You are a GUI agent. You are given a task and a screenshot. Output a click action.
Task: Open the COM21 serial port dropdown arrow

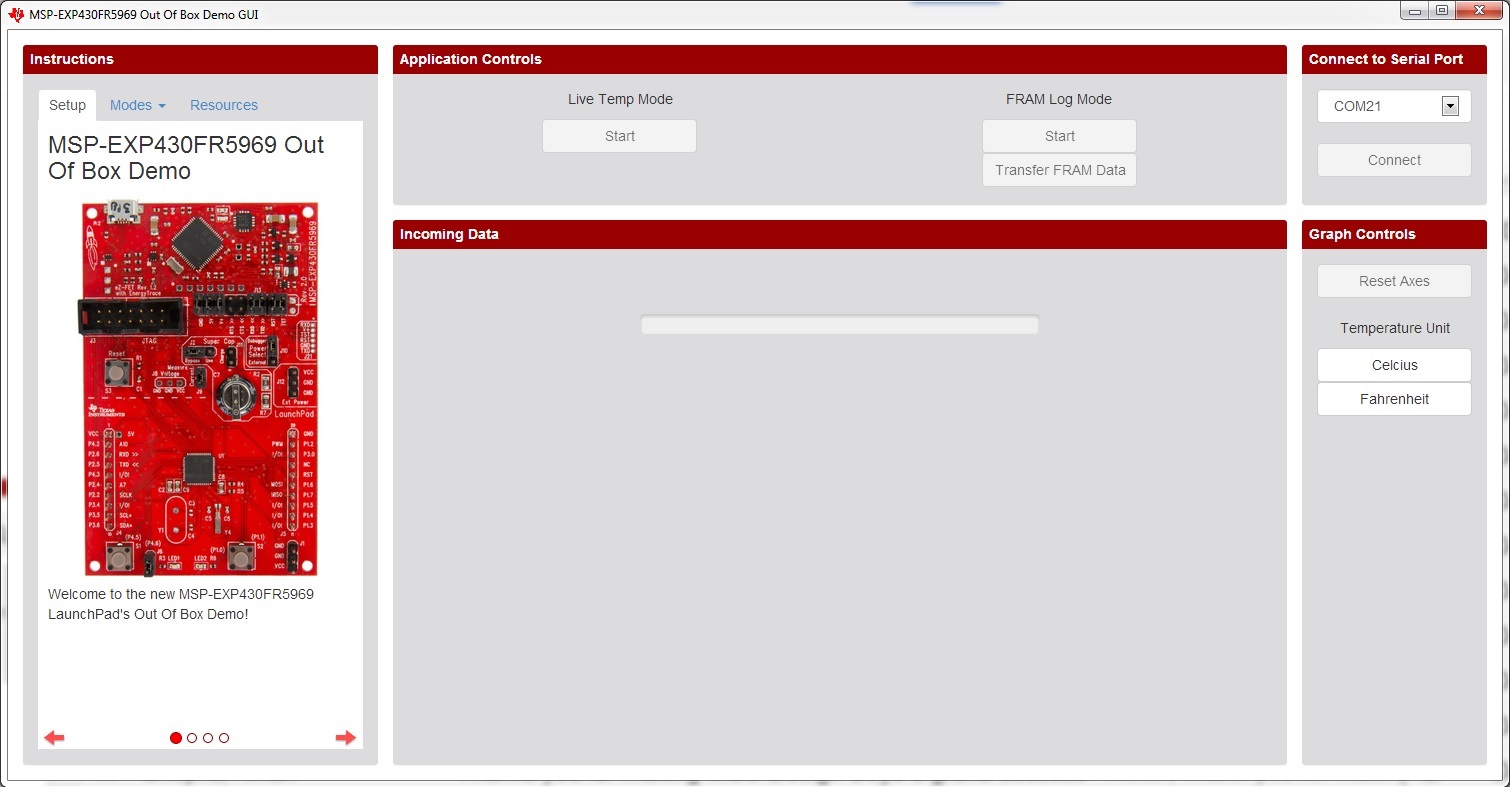point(1450,106)
